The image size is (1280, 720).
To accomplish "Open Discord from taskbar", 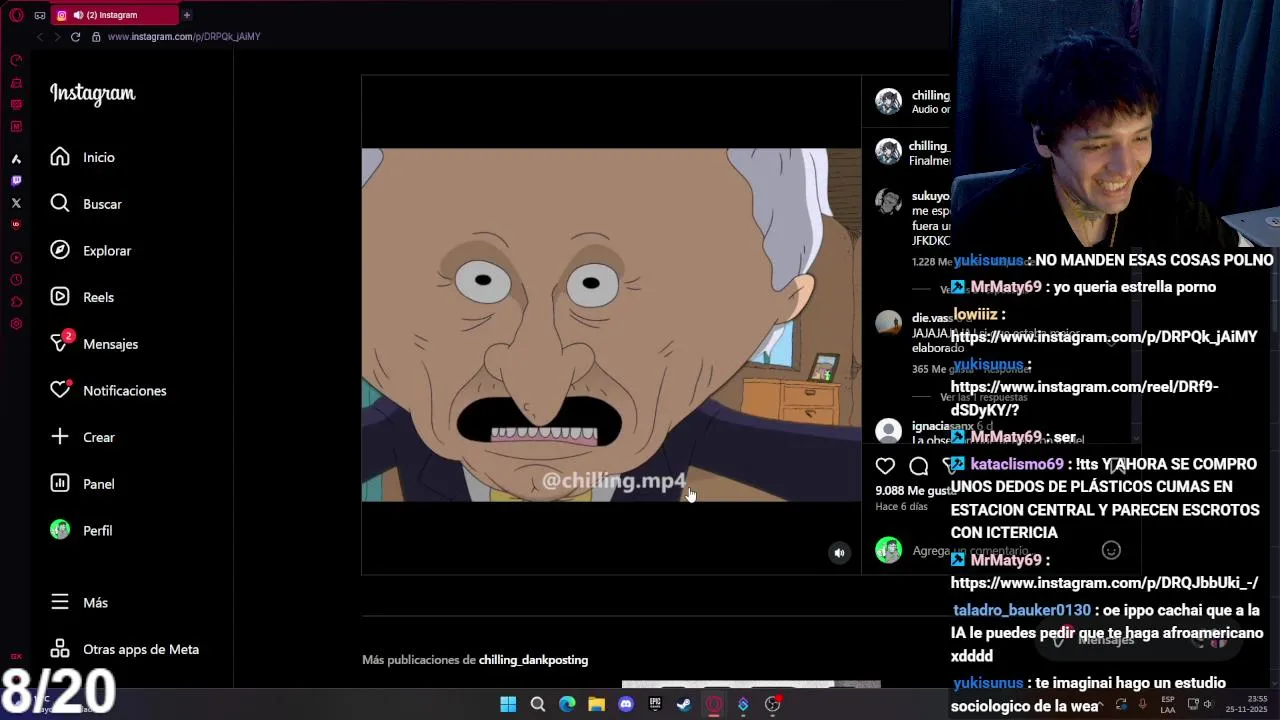I will point(626,704).
